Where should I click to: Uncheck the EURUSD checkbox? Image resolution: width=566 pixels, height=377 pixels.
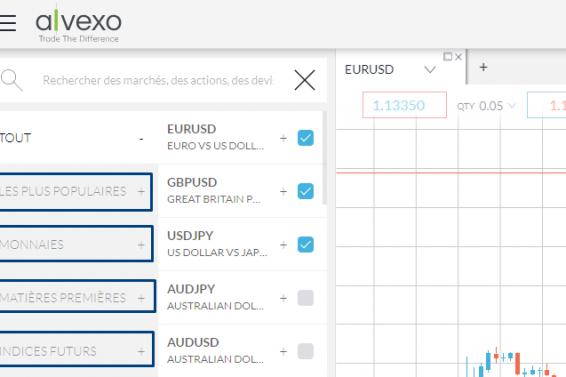click(305, 138)
